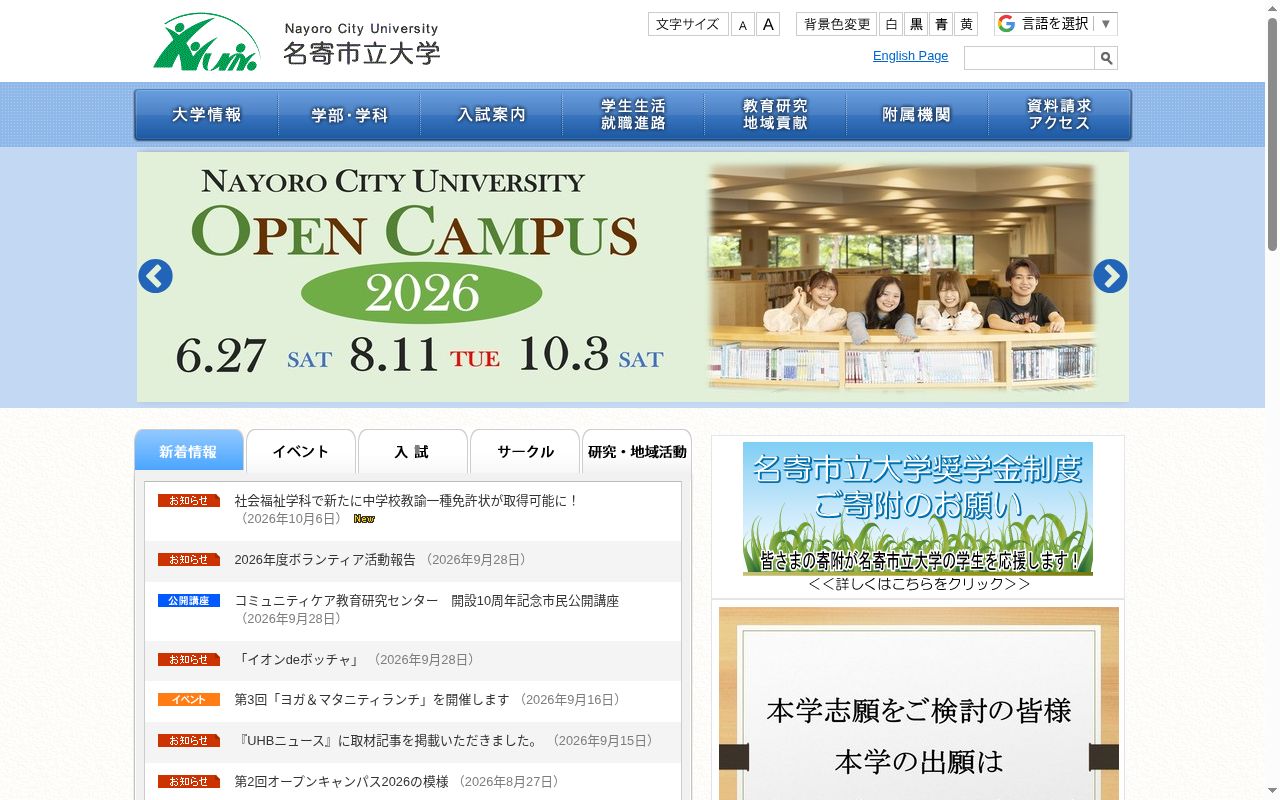The width and height of the screenshot is (1280, 800).
Task: Switch to the イベント tab
Action: click(x=301, y=451)
